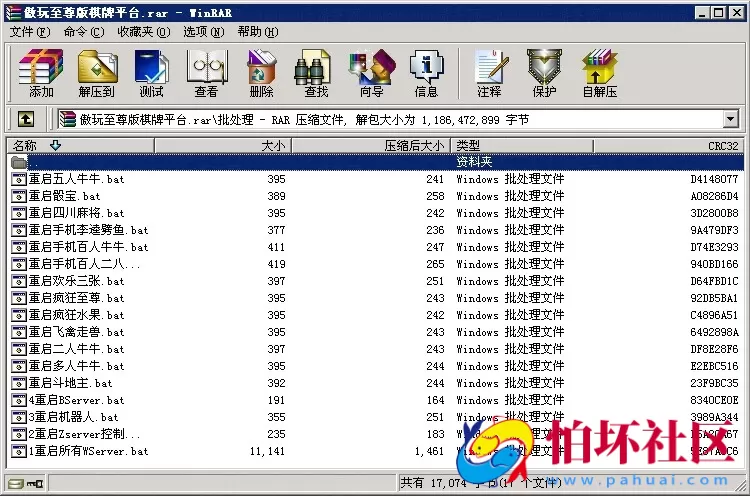Select the 重启手机百人二八... file
The image size is (750, 496).
(x=84, y=264)
